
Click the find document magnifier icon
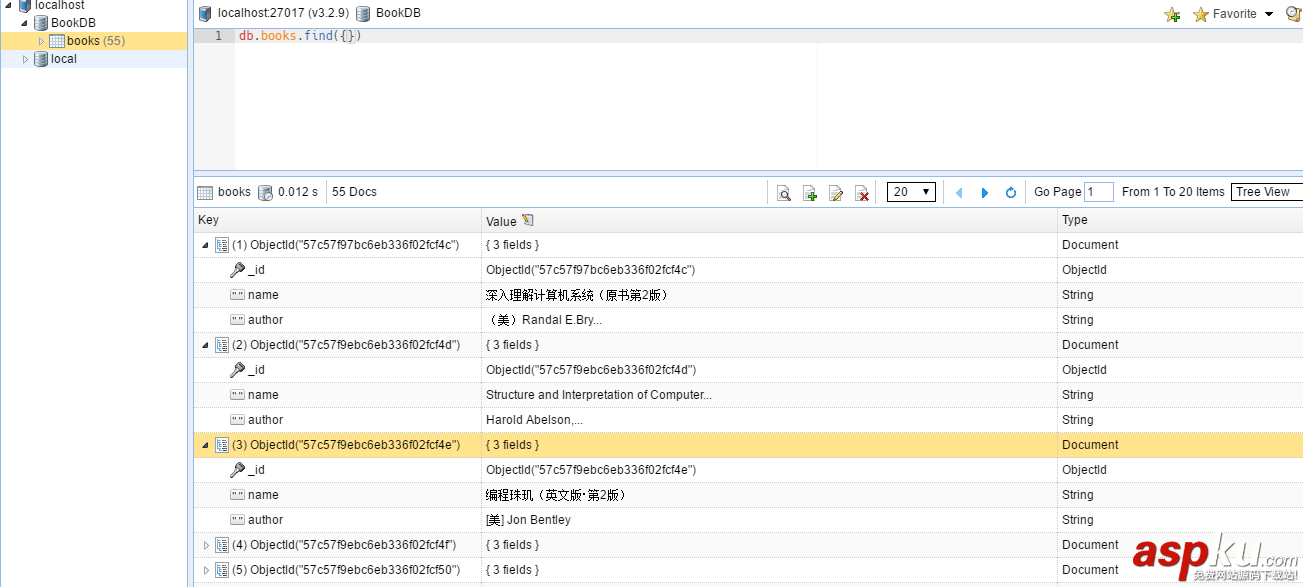[x=783, y=192]
